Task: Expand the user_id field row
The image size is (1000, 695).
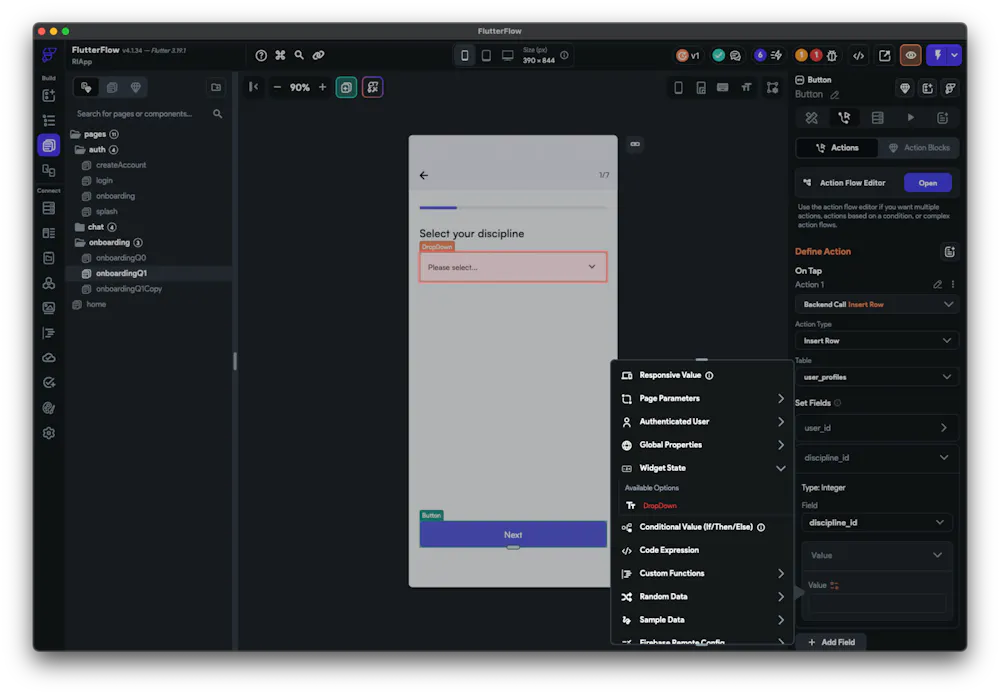Action: click(877, 428)
